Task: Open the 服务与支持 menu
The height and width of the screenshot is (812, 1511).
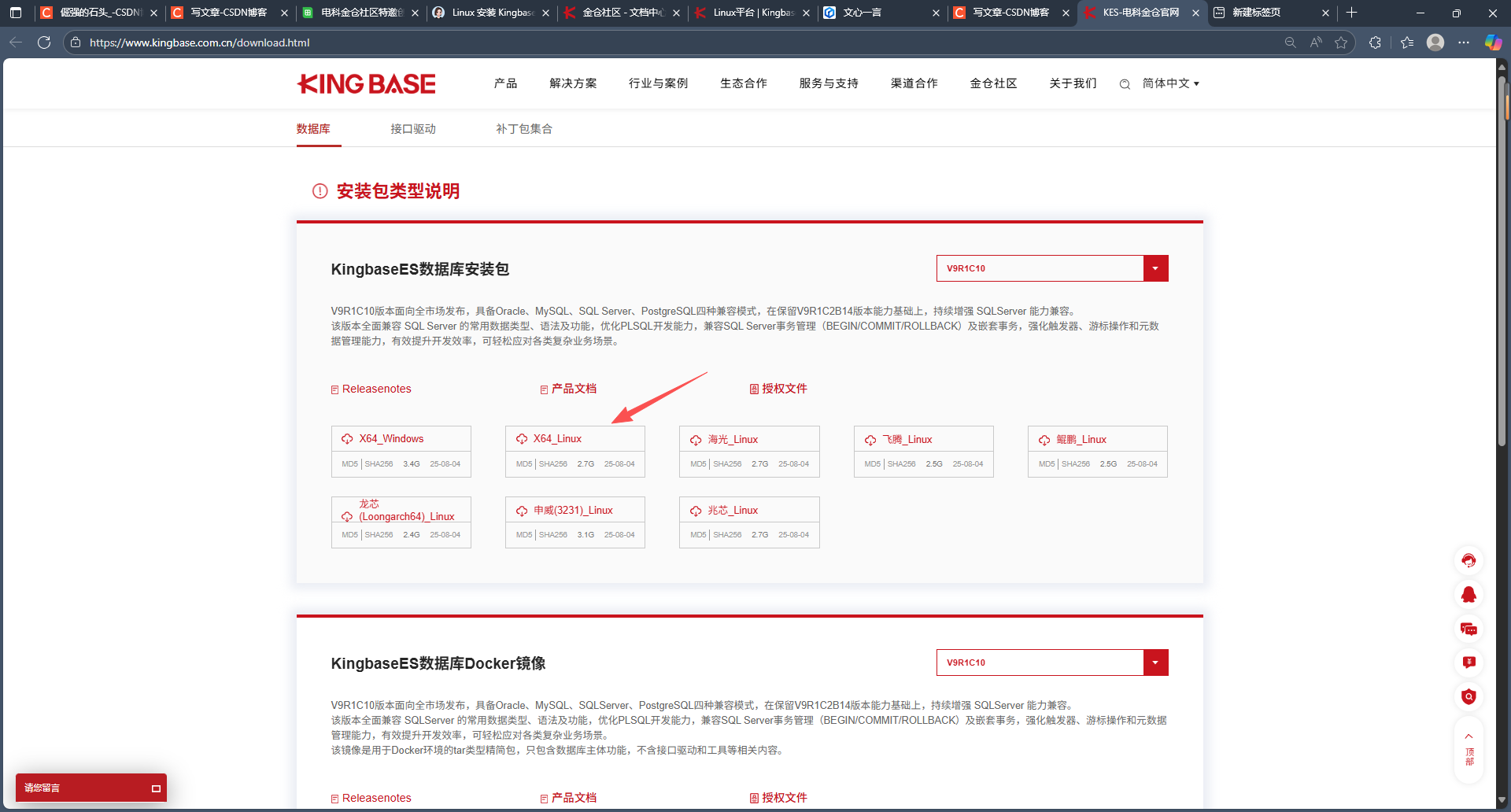Action: point(827,83)
